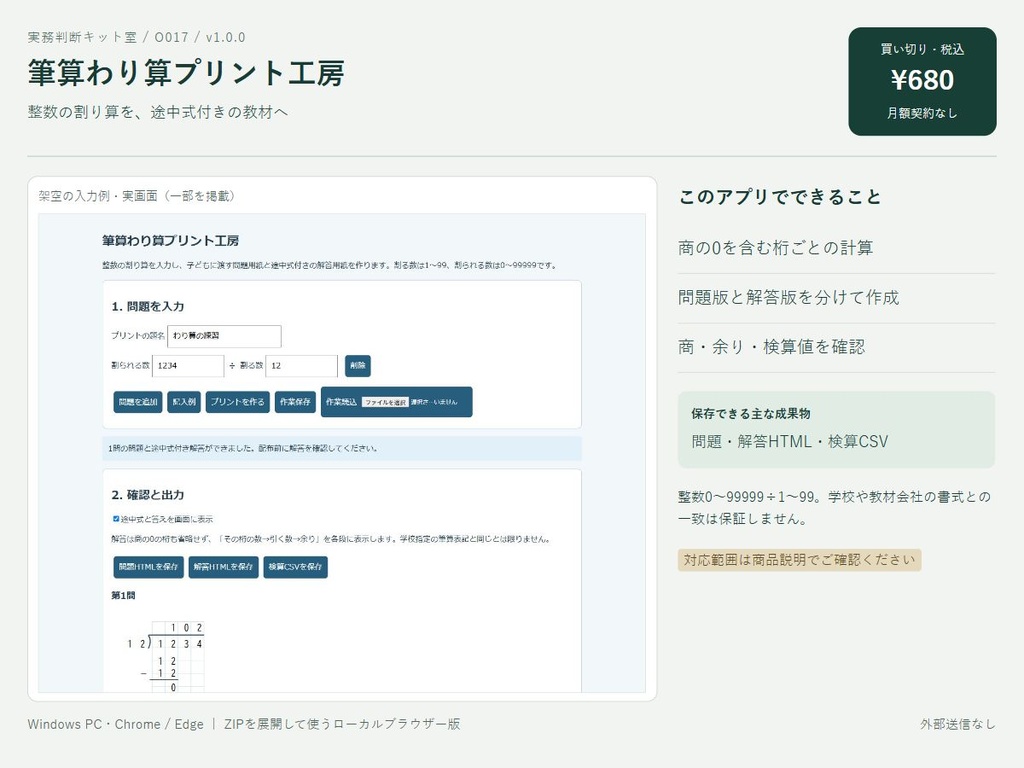Click the 外部送信なし footer text
This screenshot has height=768, width=1024.
[958, 724]
